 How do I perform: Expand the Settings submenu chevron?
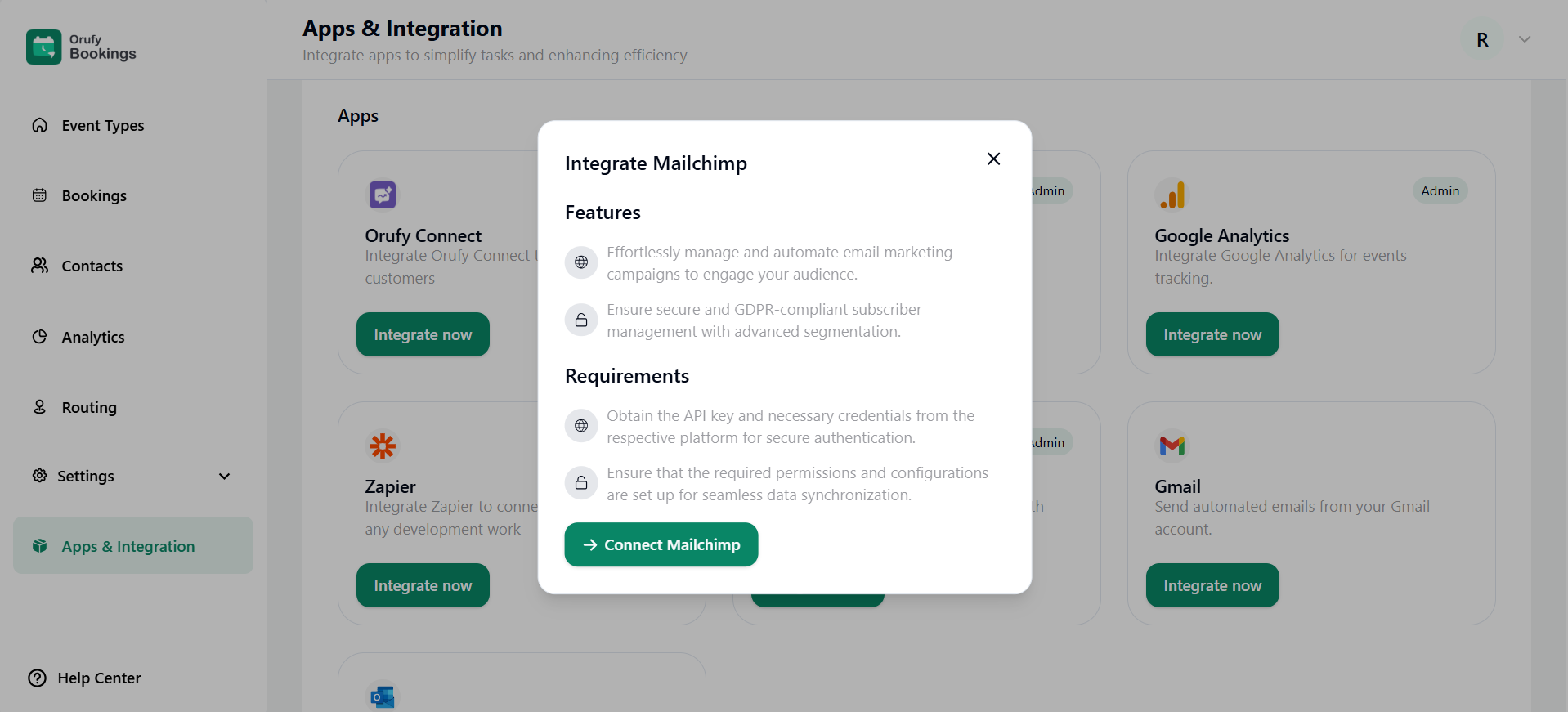pos(224,476)
